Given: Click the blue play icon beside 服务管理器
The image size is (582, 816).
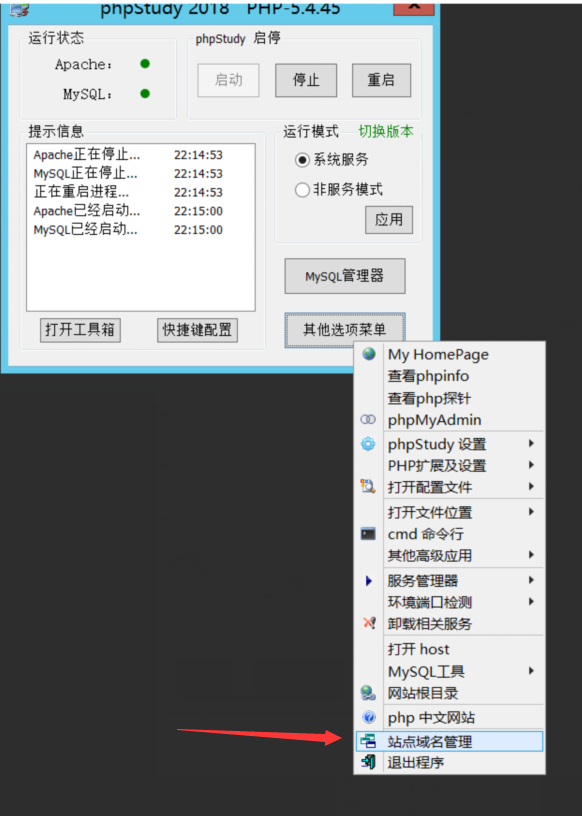Looking at the screenshot, I should pyautogui.click(x=369, y=580).
